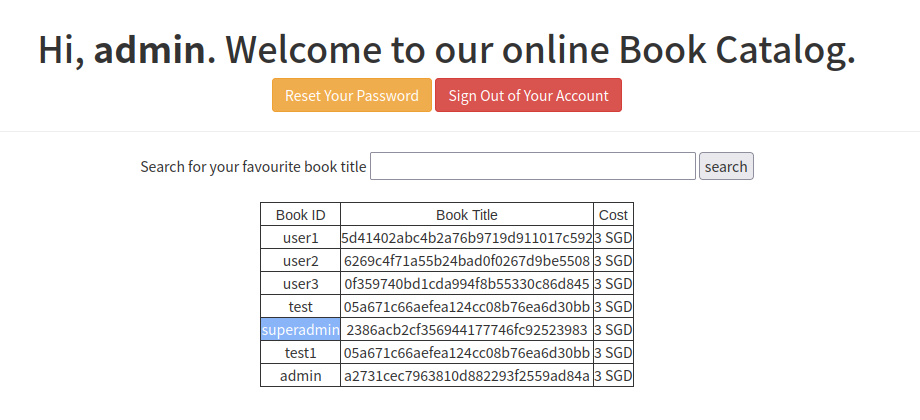Viewport: 920px width, 420px height.
Task: Select the Book ID column header
Action: coord(300,215)
